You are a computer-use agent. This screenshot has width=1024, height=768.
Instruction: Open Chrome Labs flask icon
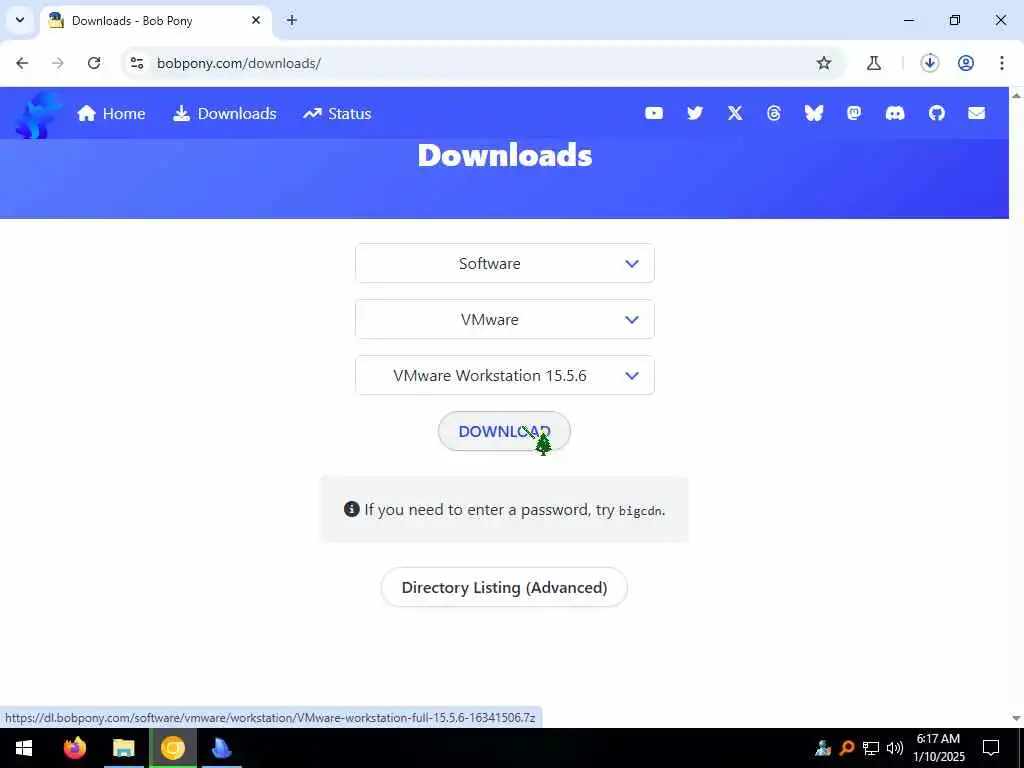point(874,63)
